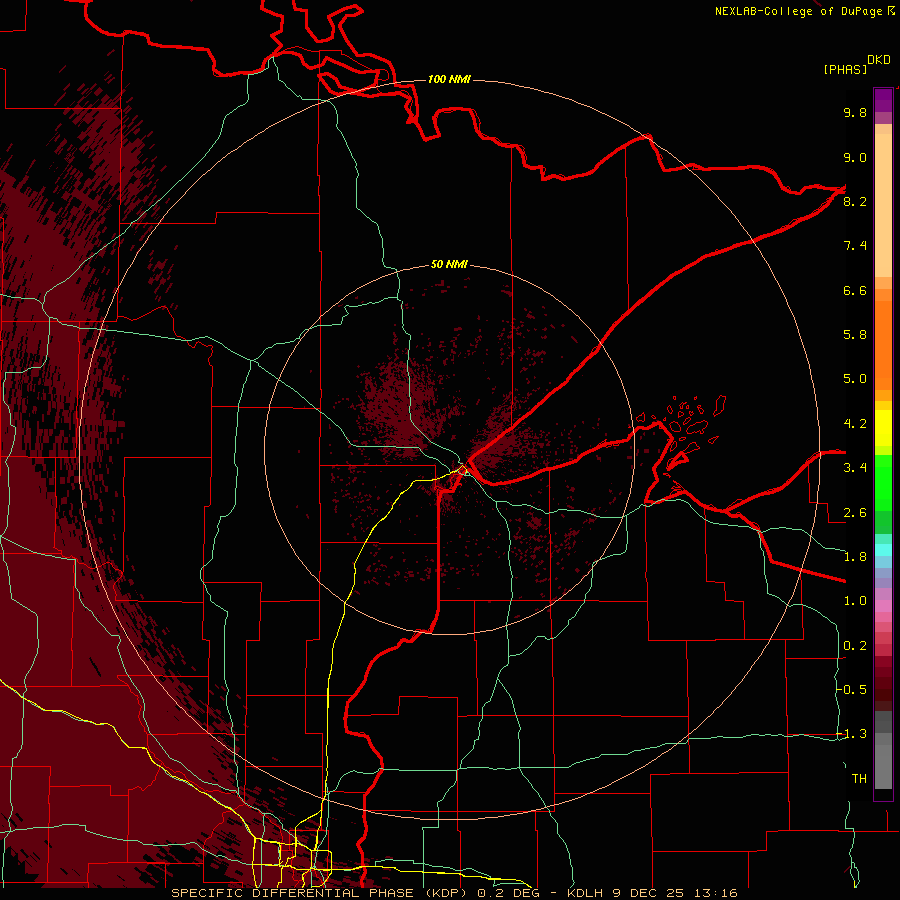Click the 5.8 color scale value
This screenshot has width=900, height=900.
point(855,335)
